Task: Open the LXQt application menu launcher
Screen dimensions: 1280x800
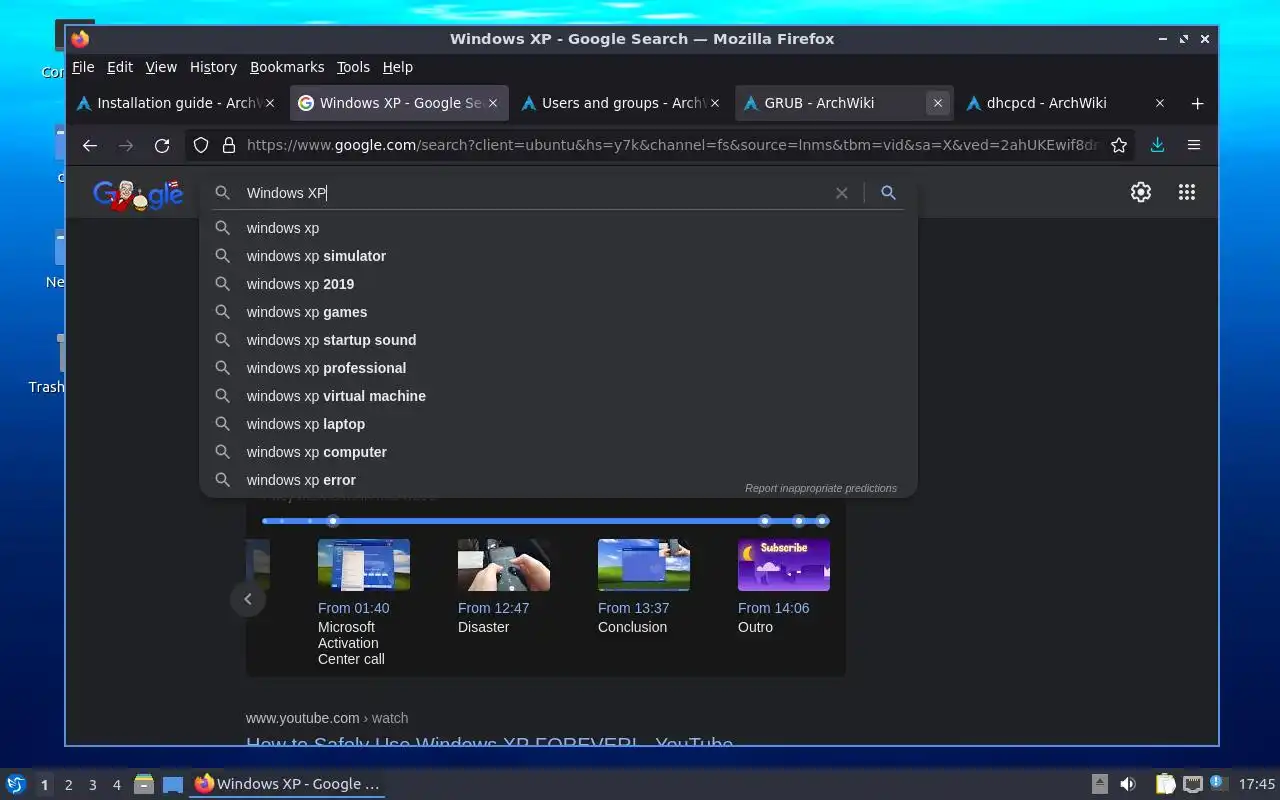Action: 15,784
